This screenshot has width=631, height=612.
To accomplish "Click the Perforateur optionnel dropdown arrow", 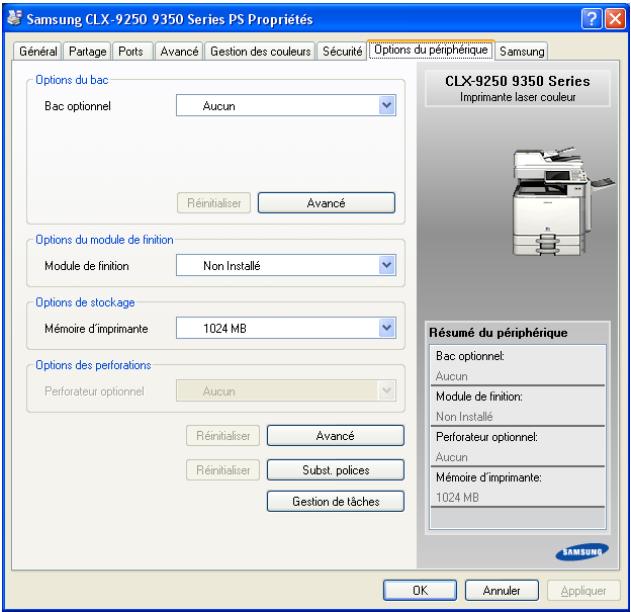I will tap(386, 391).
